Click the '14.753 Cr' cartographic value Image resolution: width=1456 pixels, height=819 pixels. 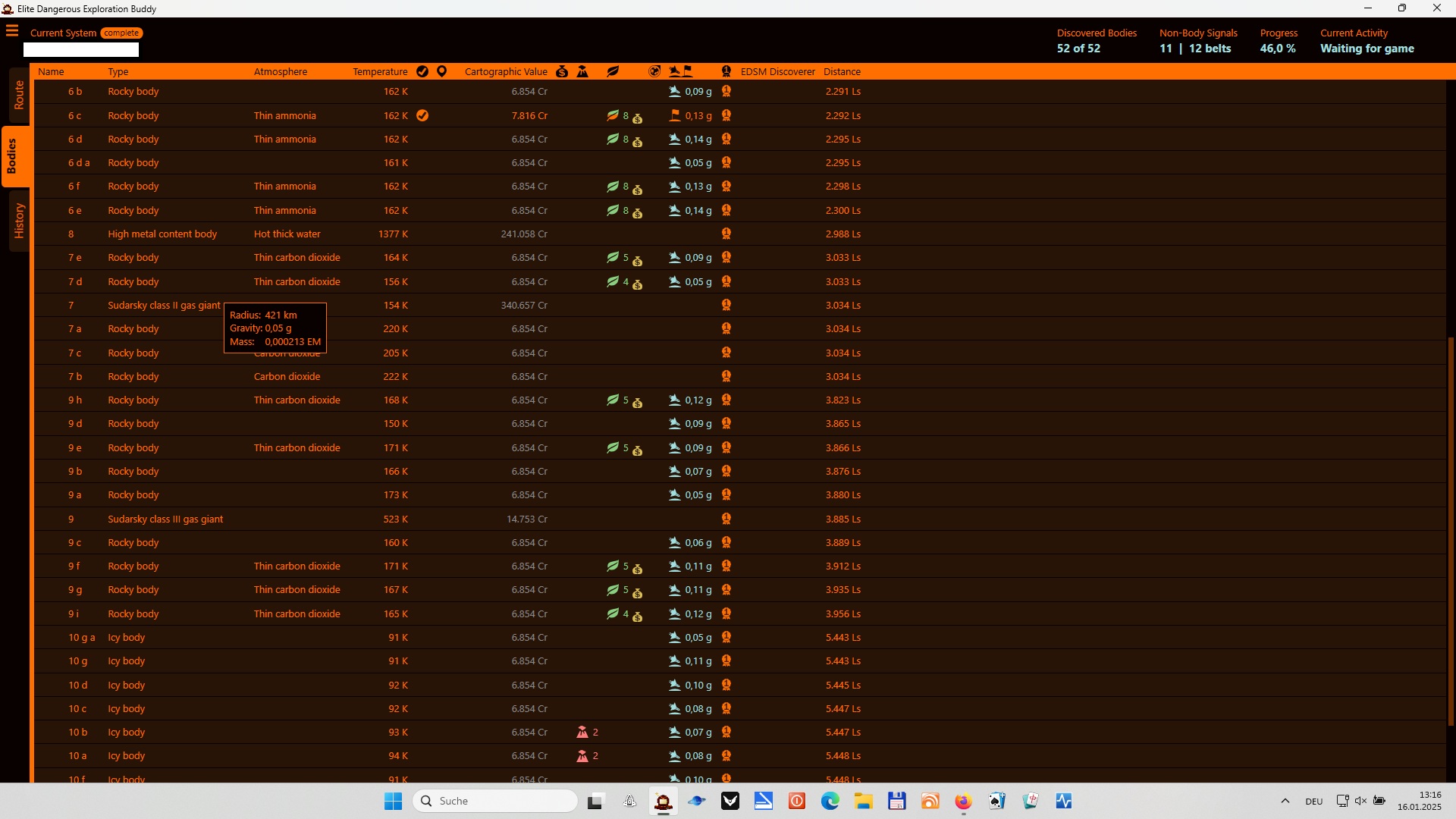pos(527,519)
